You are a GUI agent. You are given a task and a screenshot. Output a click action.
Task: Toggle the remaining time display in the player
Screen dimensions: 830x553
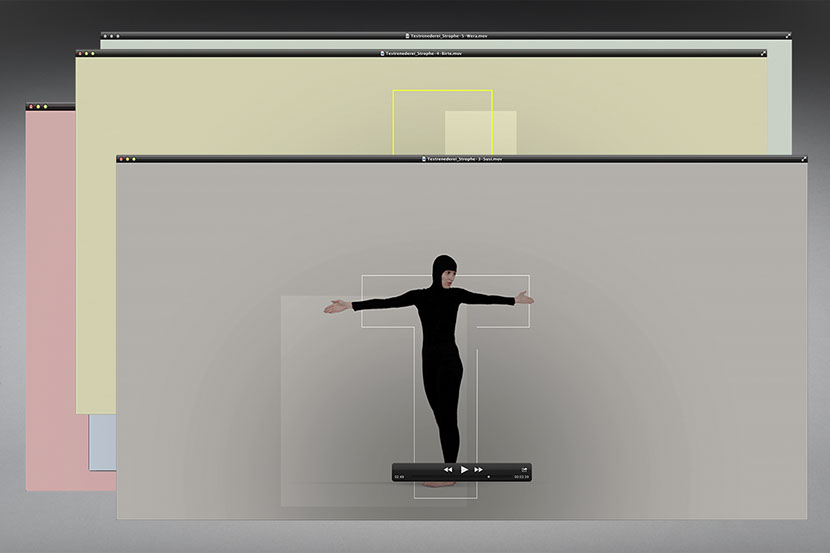[x=521, y=478]
